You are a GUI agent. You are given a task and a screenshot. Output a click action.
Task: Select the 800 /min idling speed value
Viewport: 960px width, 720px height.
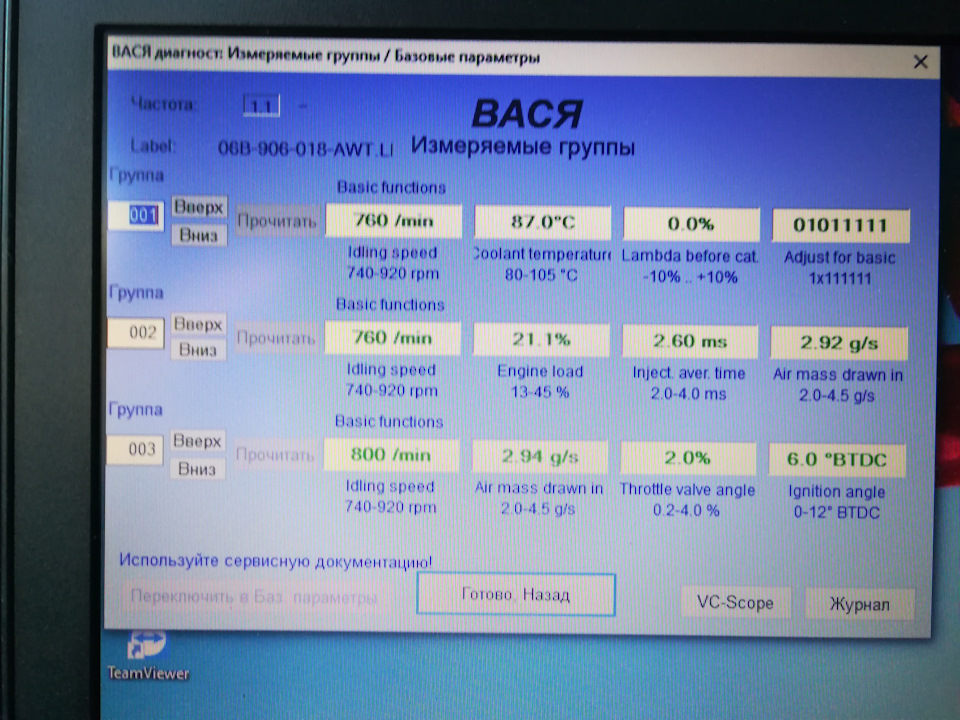[x=391, y=455]
